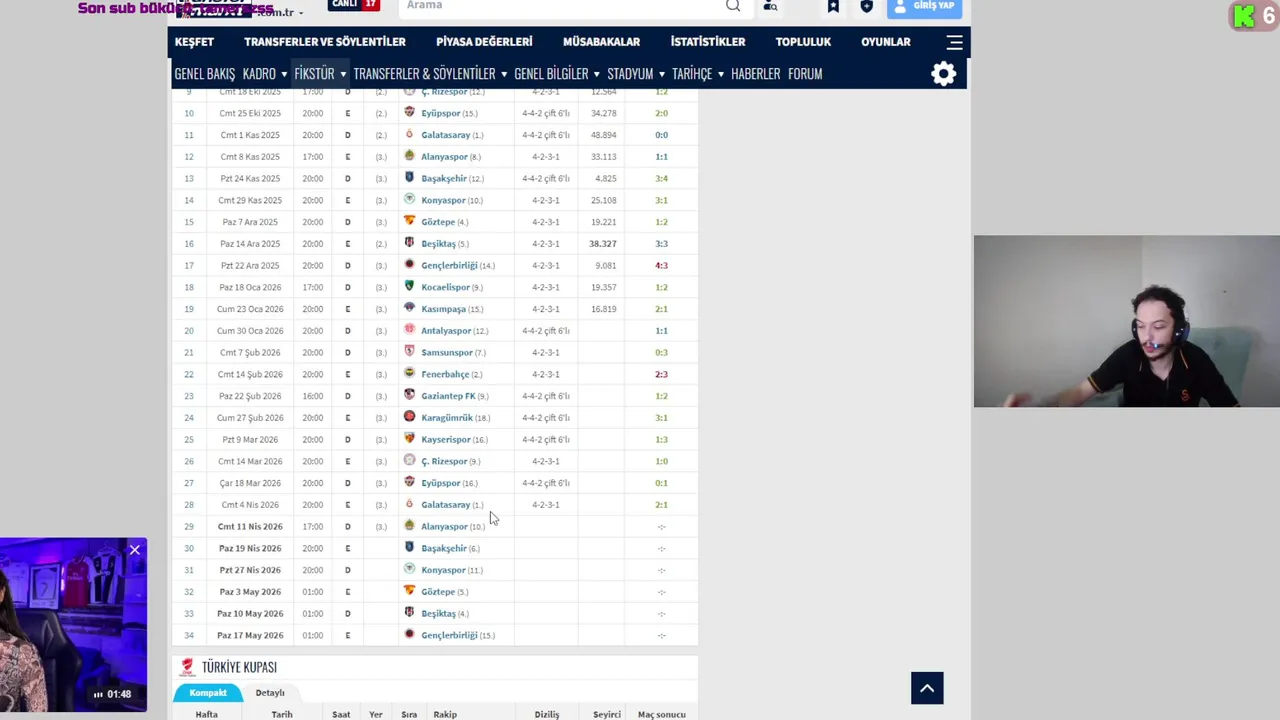This screenshot has width=1280, height=720.
Task: Expand the KADRO dropdown arrow
Action: [284, 74]
